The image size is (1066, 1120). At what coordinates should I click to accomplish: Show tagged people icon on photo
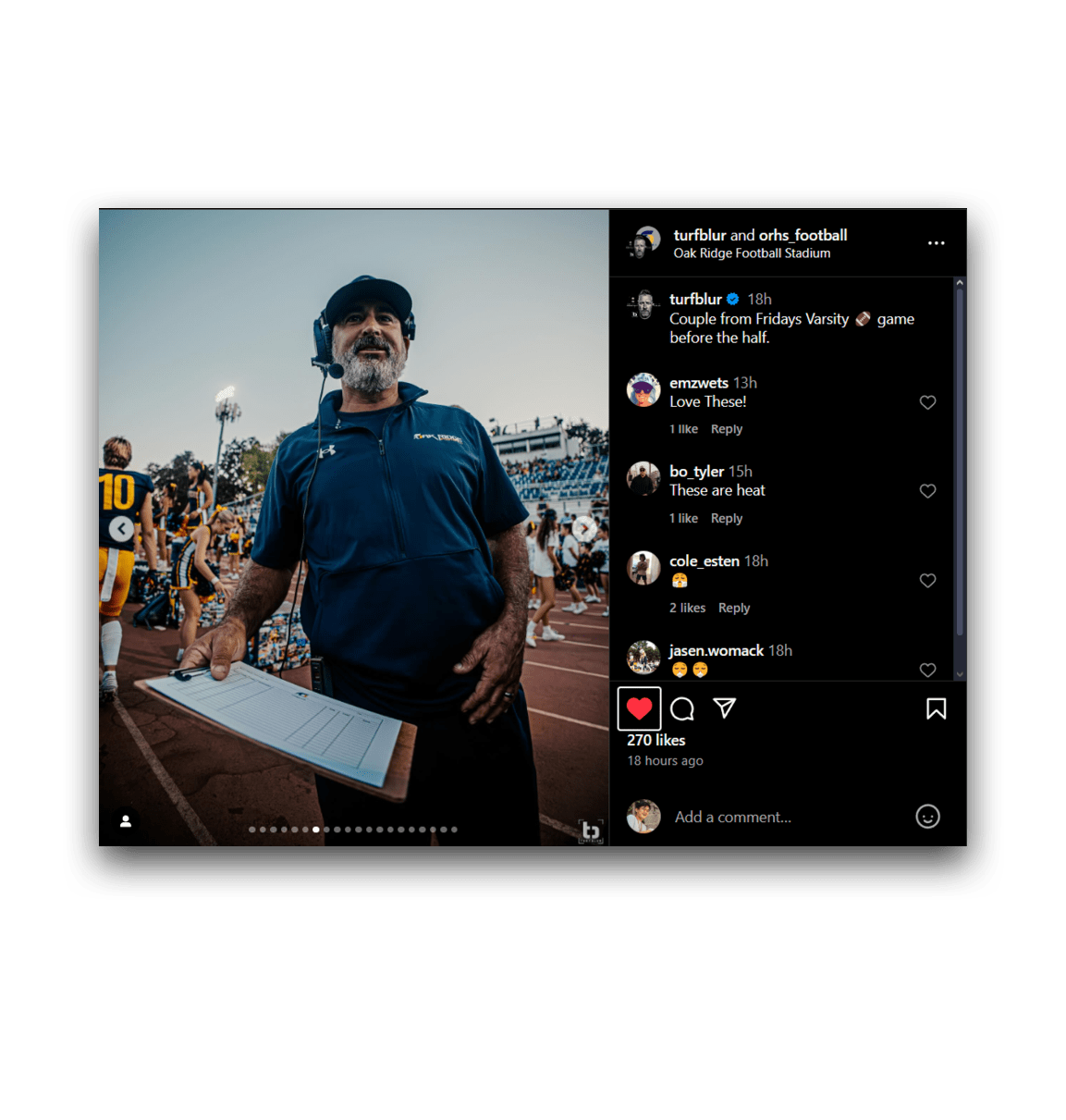pyautogui.click(x=126, y=821)
